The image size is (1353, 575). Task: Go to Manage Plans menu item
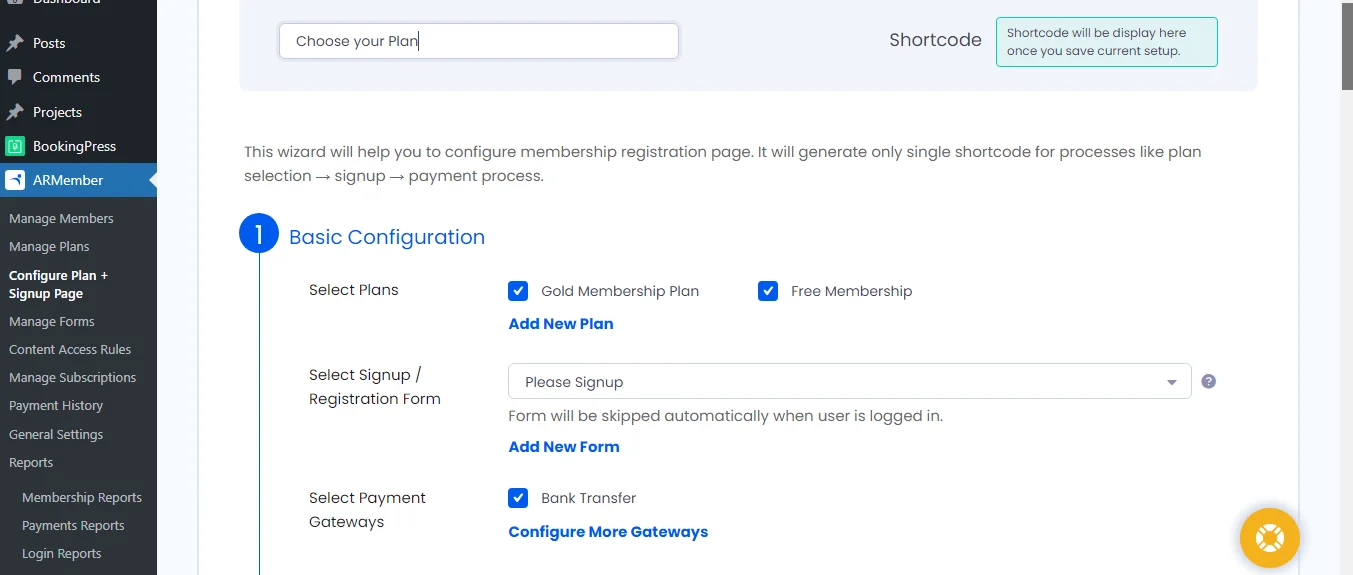[x=49, y=246]
